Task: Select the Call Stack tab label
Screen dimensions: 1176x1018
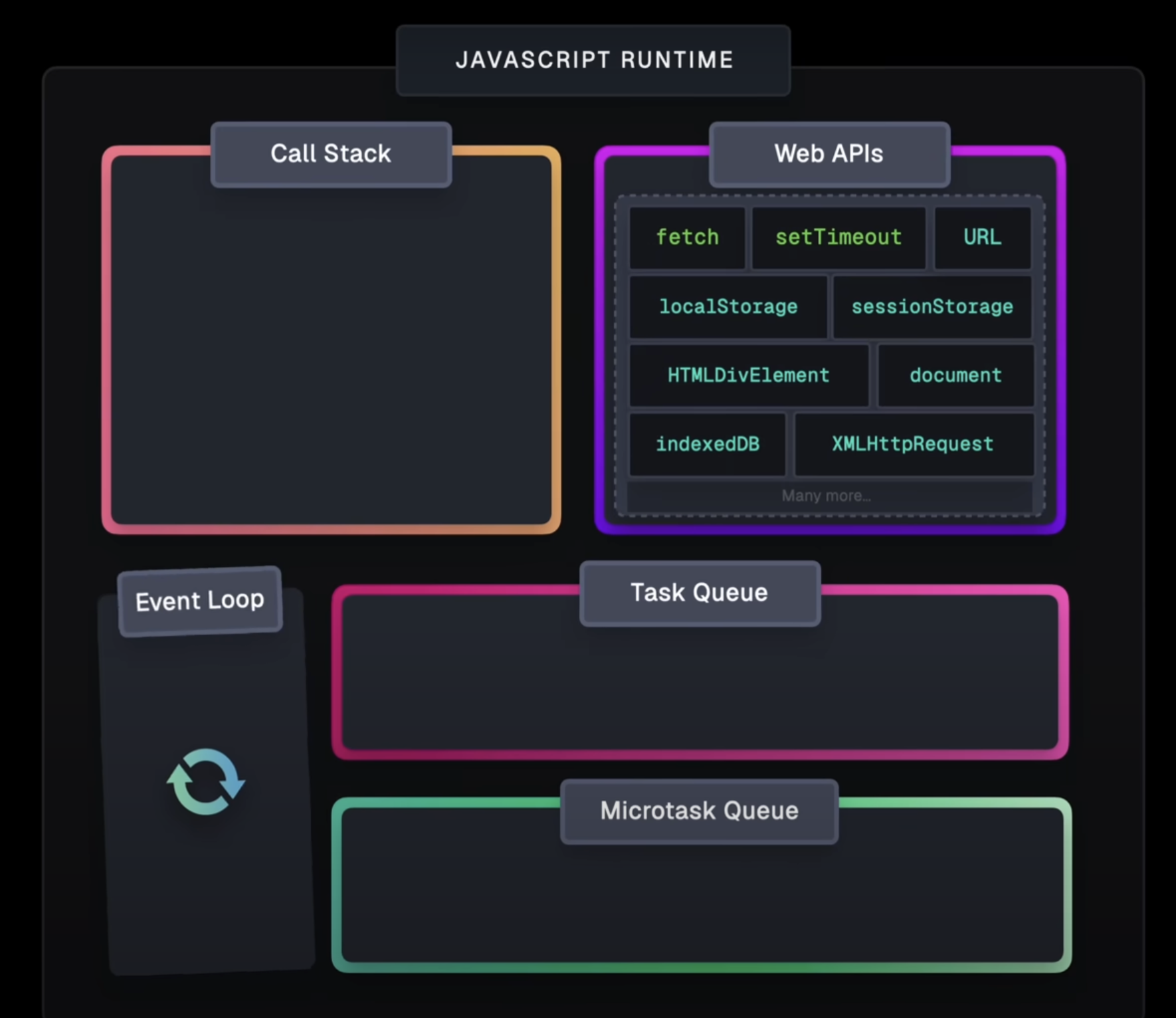Action: (x=330, y=153)
